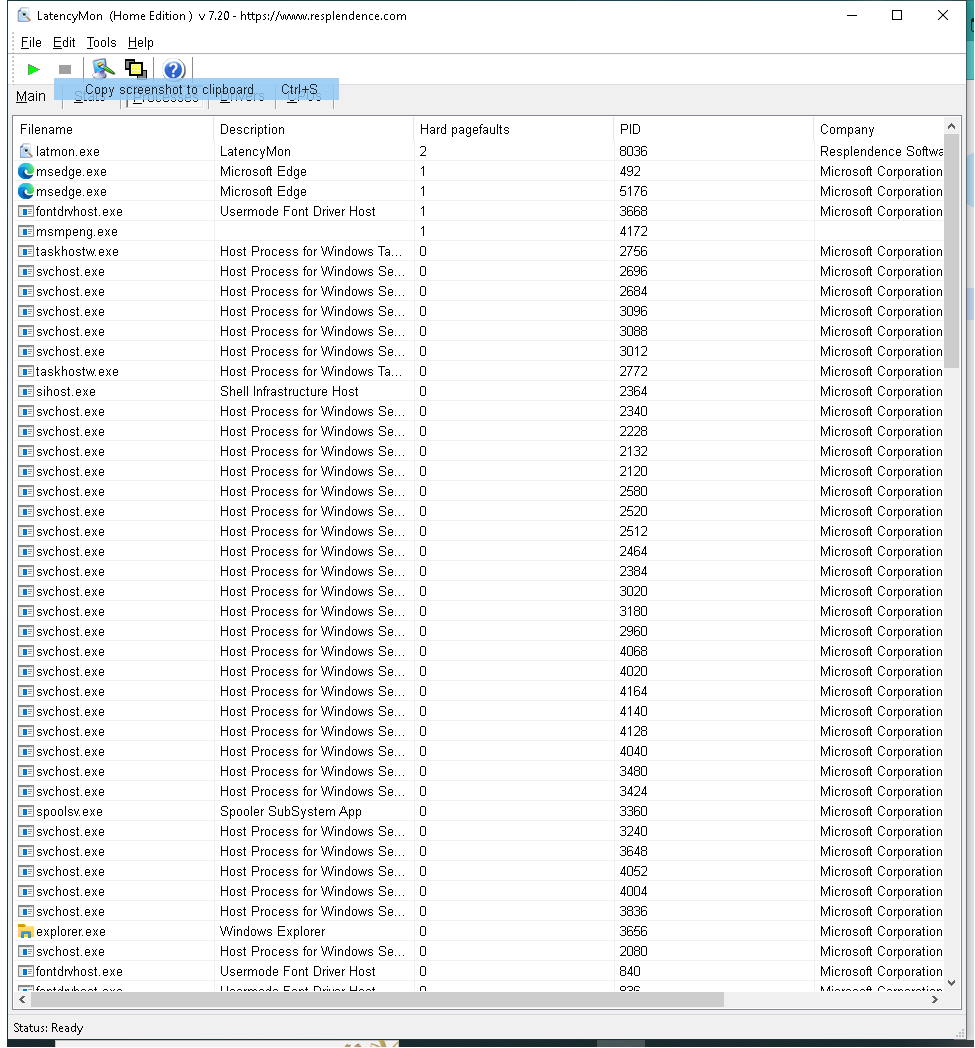Click the LatencyMon title bar app icon
Viewport: 975px width, 1048px height.
pyautogui.click(x=23, y=15)
